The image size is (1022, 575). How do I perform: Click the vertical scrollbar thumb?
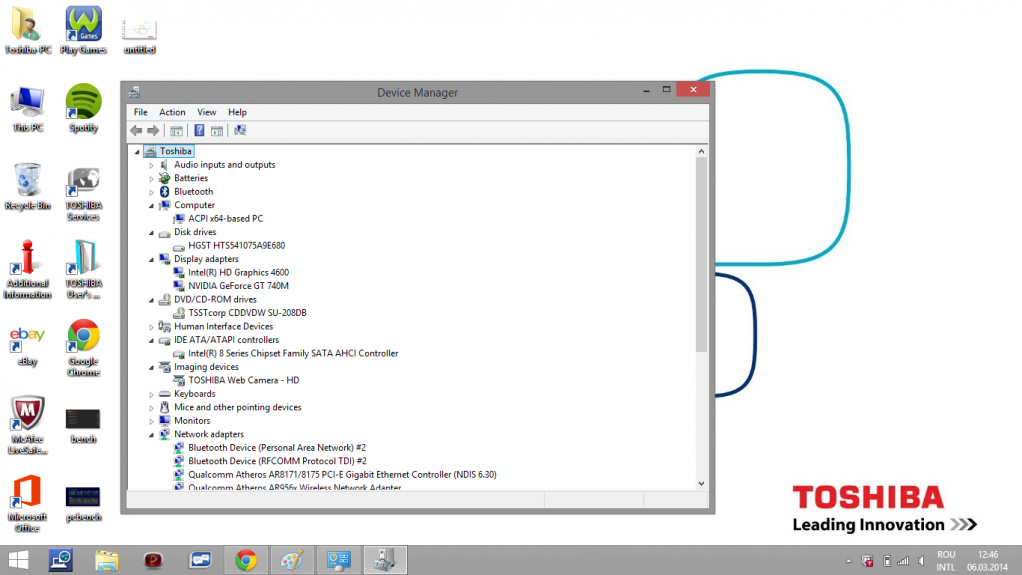[701, 254]
